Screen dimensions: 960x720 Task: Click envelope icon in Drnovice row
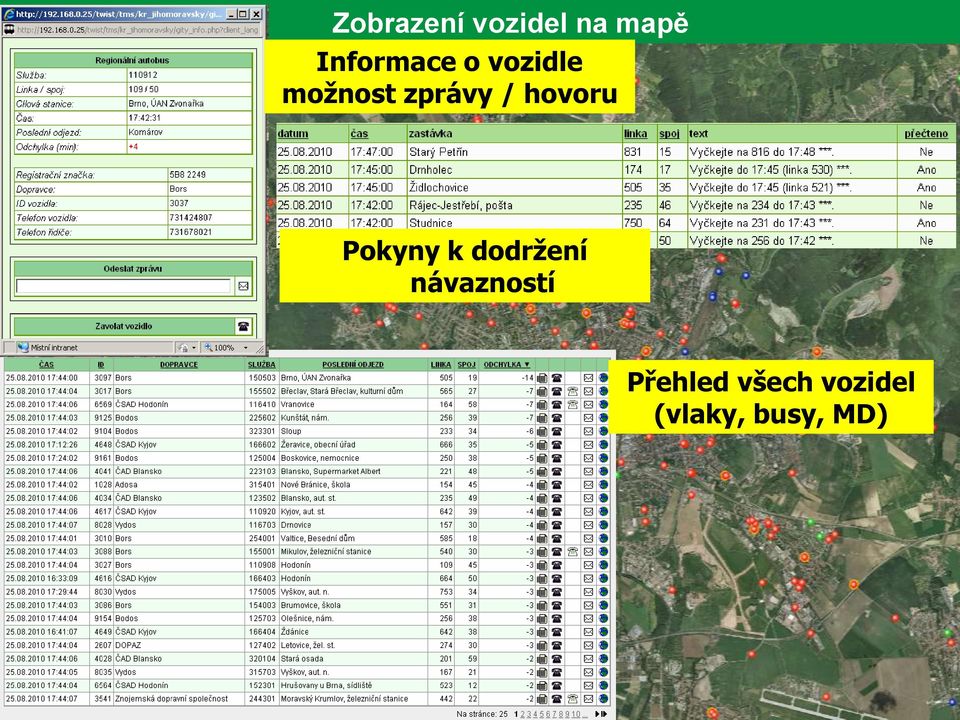[588, 525]
